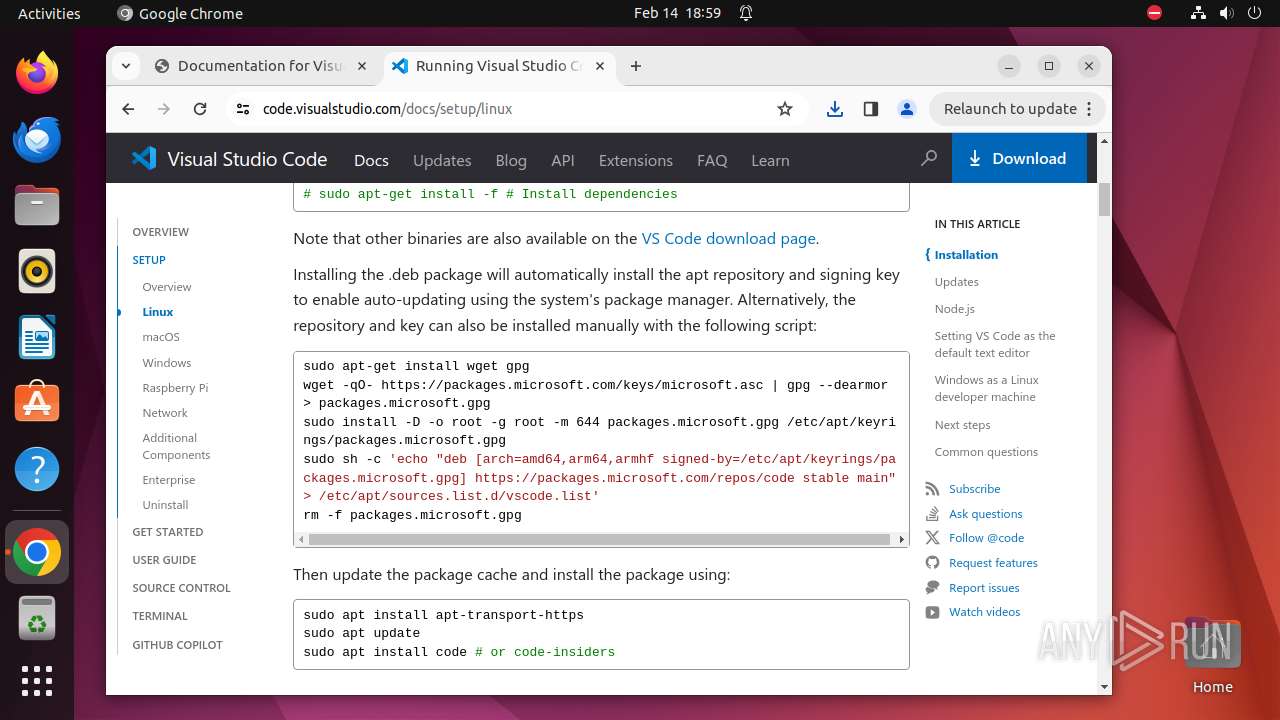Close the Running Visual Studio Code tab
Screen dimensions: 1280x720
[x=600, y=66]
